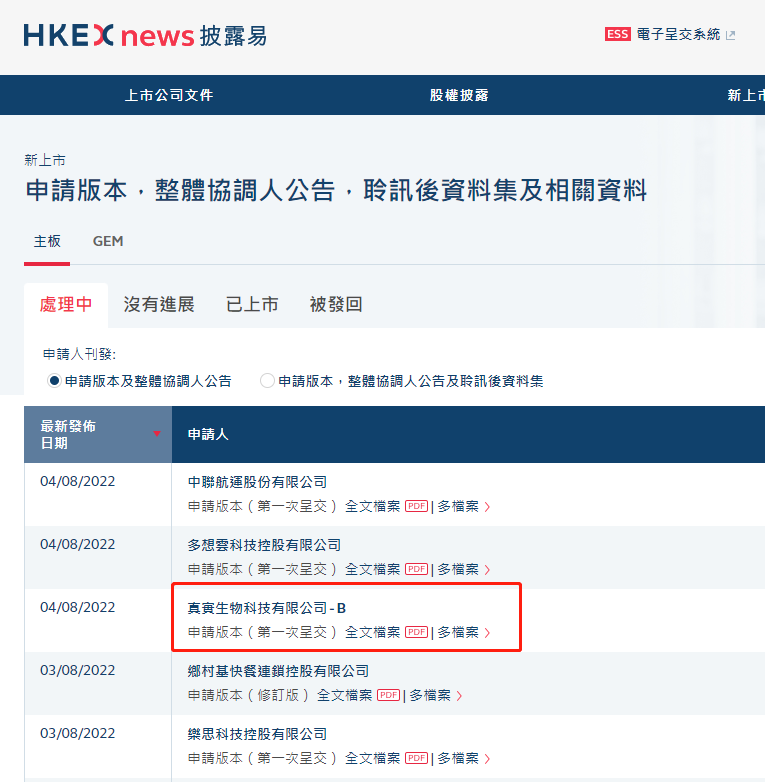Screen dimensions: 765x782
Task: Open 中聯航運股份有限公司 多檔案 link
Action: coord(458,506)
